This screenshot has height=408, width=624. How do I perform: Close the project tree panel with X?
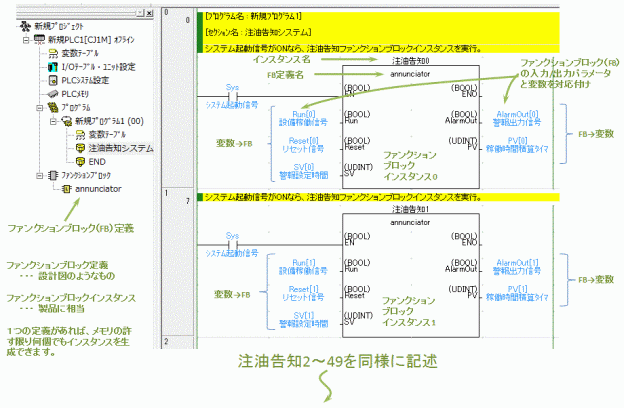[x=149, y=13]
